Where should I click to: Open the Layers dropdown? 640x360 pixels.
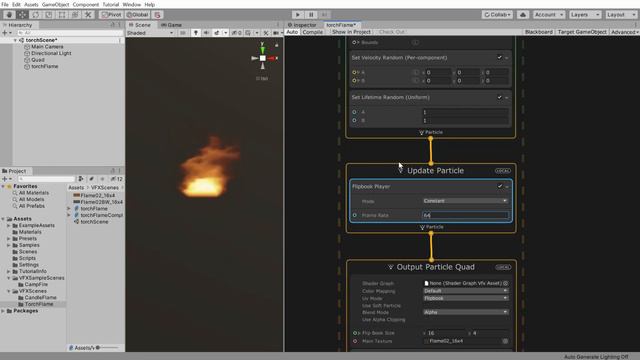[x=585, y=15]
